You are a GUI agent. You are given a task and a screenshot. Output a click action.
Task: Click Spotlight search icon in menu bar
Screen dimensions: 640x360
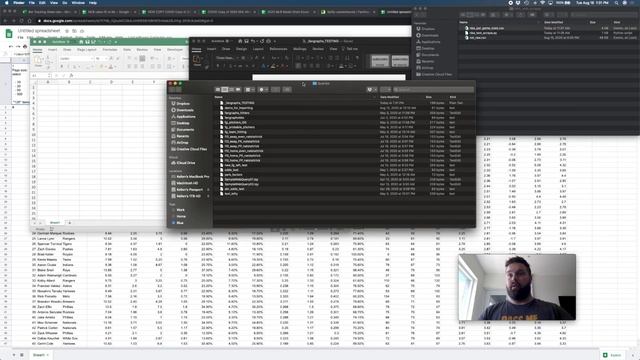[x=616, y=3]
